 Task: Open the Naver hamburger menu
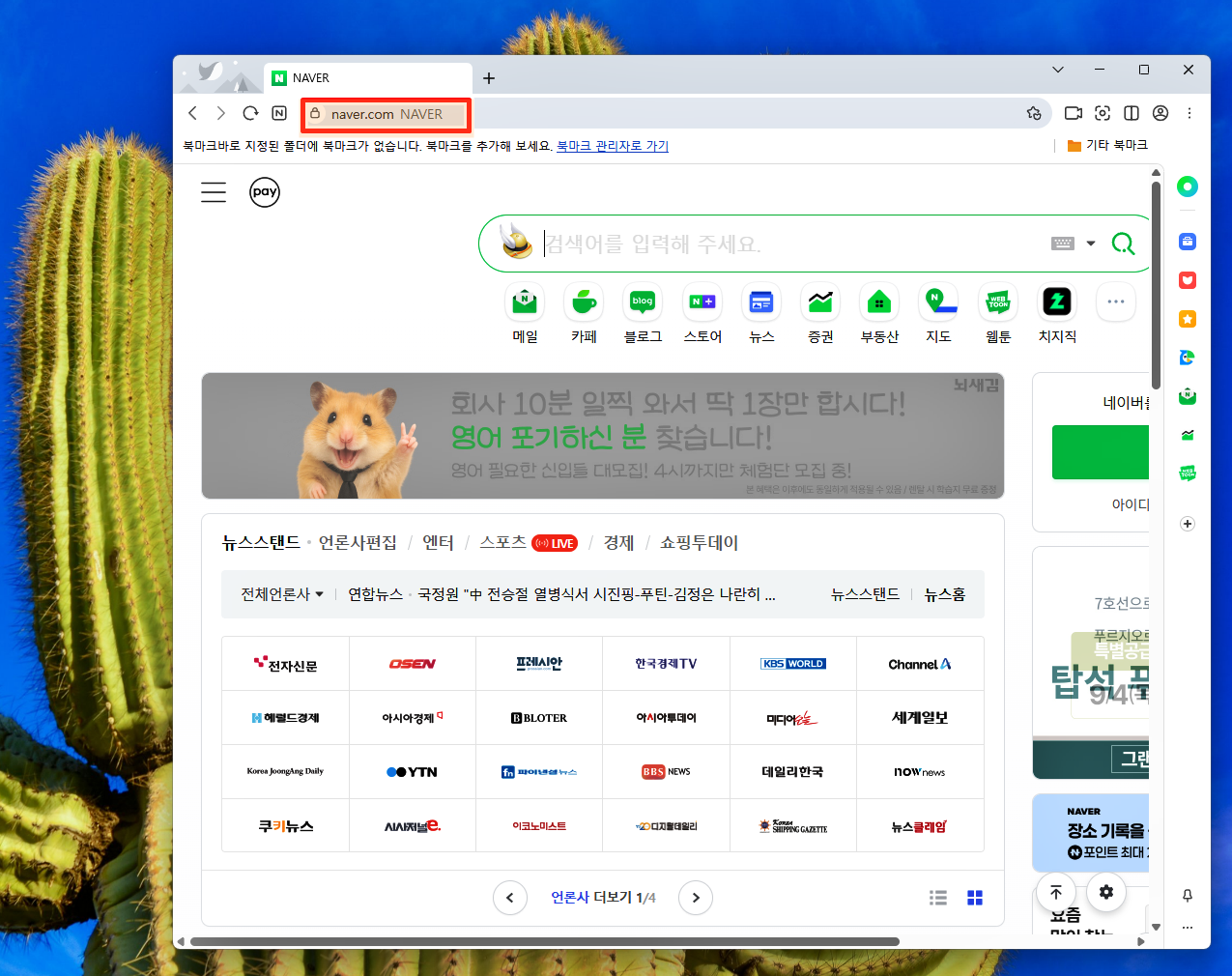(214, 192)
